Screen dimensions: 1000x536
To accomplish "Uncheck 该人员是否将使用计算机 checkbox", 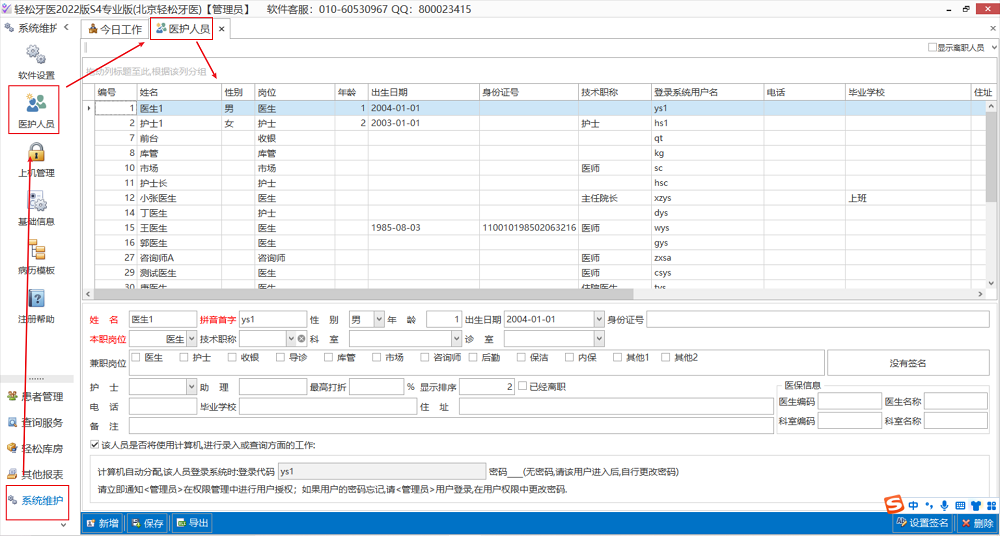I will click(x=95, y=445).
